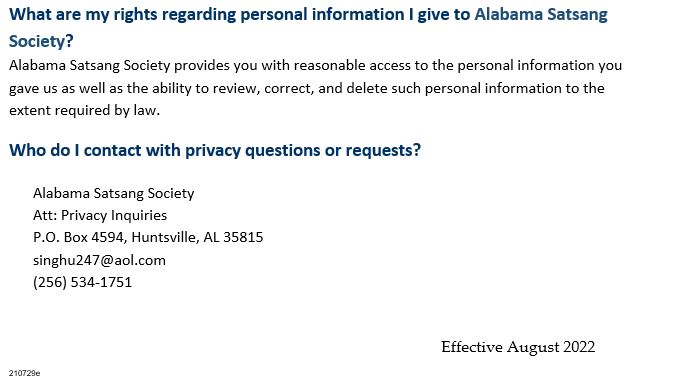Click the 'Effective August 2022' text
681x382 pixels.
pyautogui.click(x=518, y=347)
